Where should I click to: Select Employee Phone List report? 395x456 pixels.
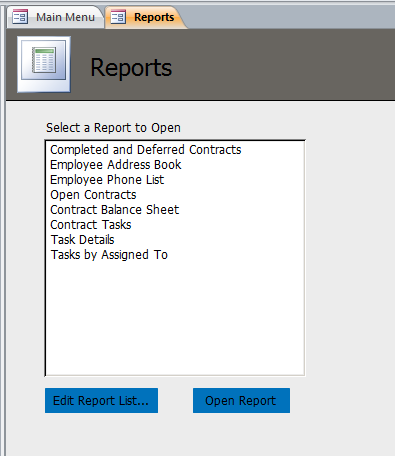(175, 180)
